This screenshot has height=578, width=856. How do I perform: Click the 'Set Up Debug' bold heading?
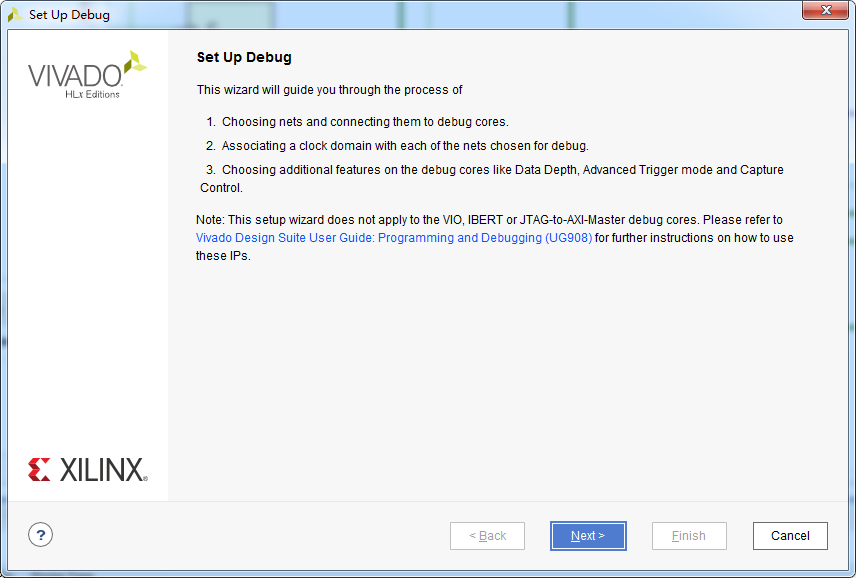(244, 57)
